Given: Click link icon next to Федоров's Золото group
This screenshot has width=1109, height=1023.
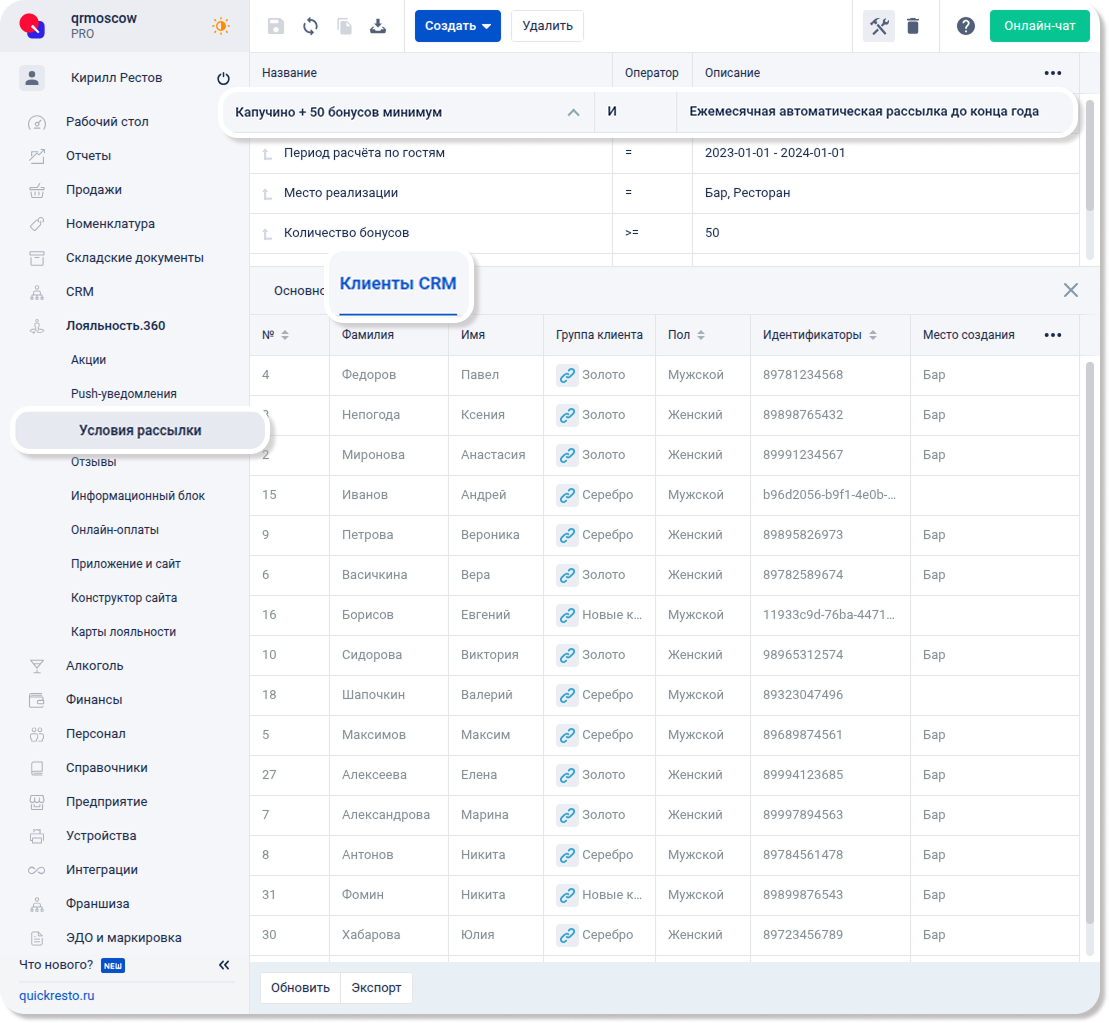Looking at the screenshot, I should click(x=567, y=375).
